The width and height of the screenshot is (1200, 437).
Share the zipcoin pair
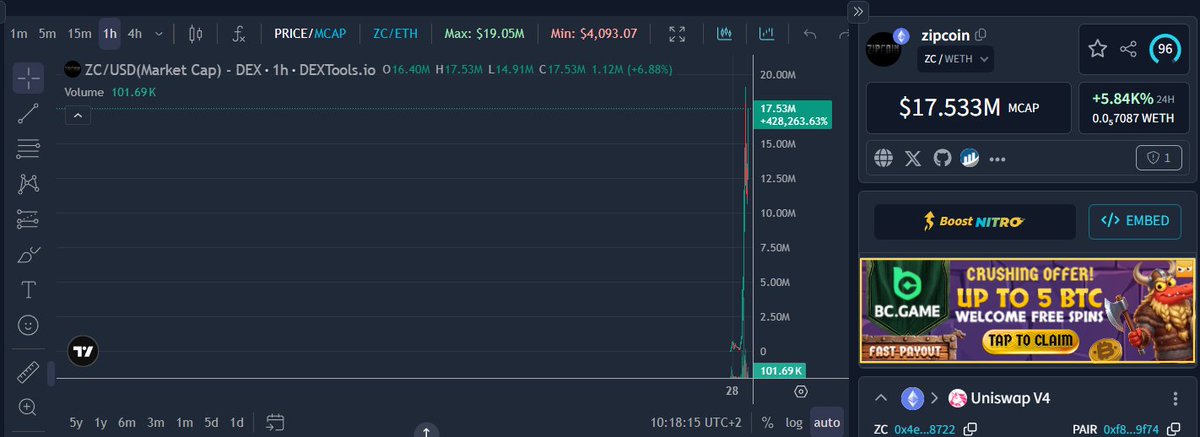(x=1128, y=49)
